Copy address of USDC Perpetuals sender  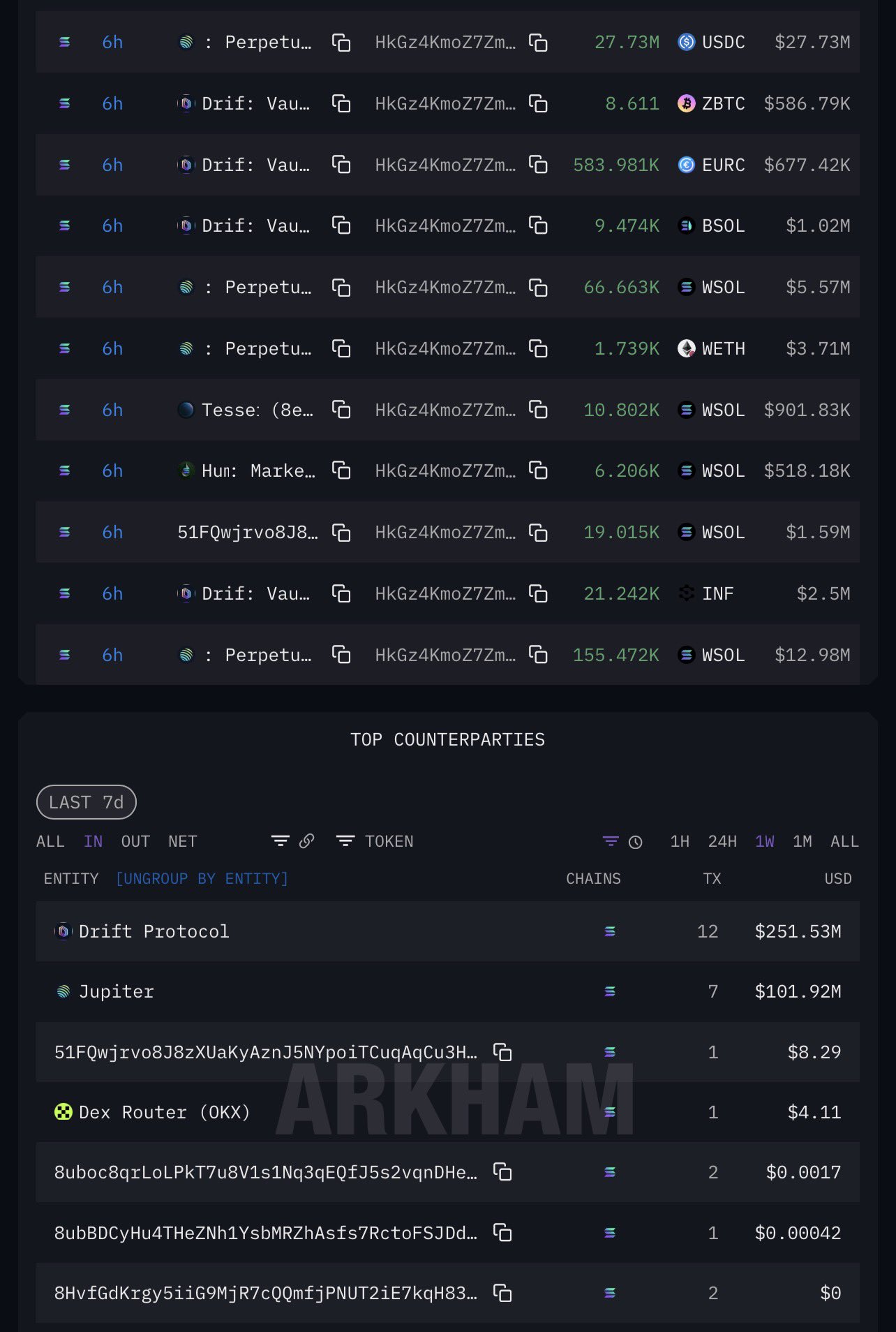341,43
